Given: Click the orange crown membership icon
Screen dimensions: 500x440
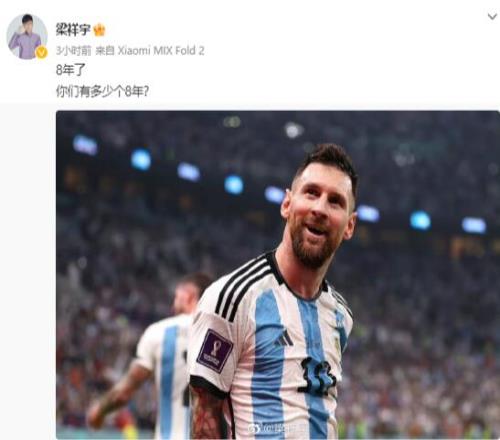Looking at the screenshot, I should tap(99, 30).
